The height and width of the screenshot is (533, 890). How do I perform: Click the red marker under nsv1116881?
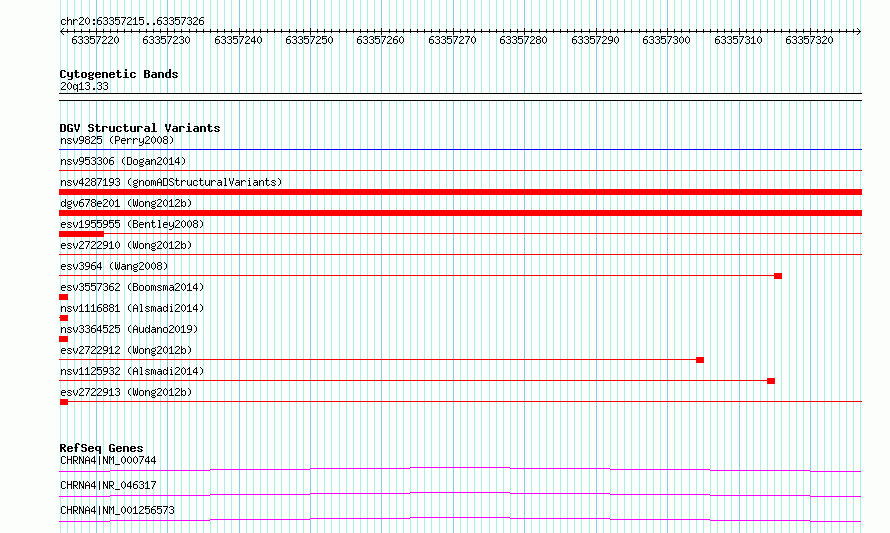(x=64, y=318)
